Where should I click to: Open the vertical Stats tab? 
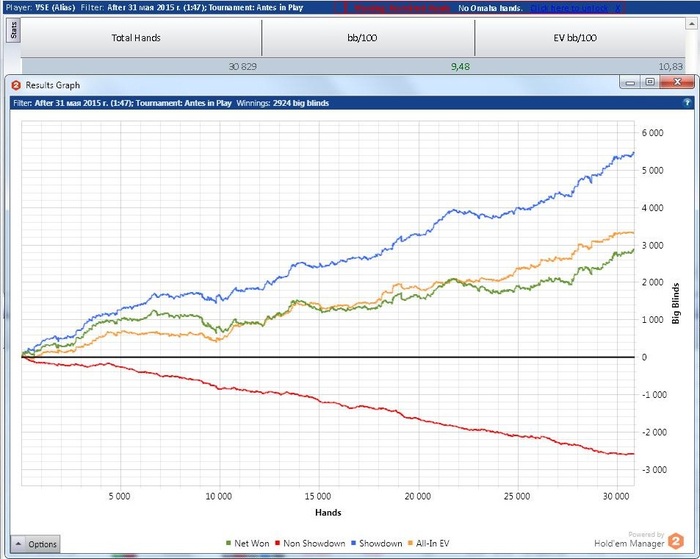[x=13, y=31]
